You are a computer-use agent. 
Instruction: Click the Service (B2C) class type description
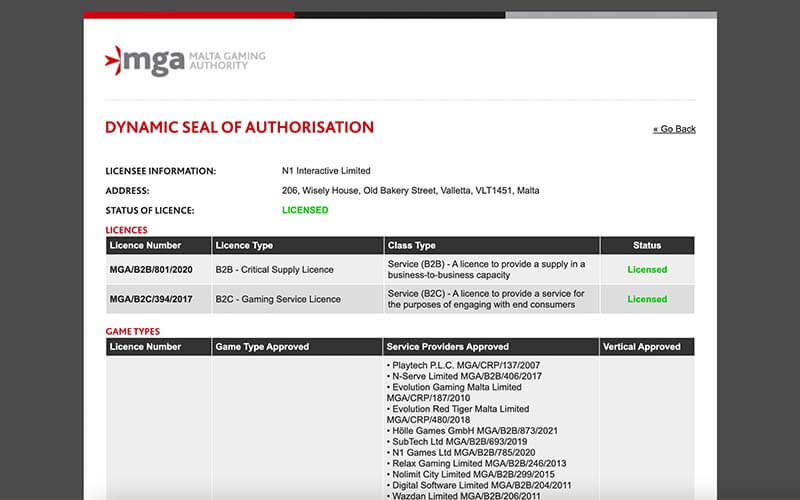[486, 299]
